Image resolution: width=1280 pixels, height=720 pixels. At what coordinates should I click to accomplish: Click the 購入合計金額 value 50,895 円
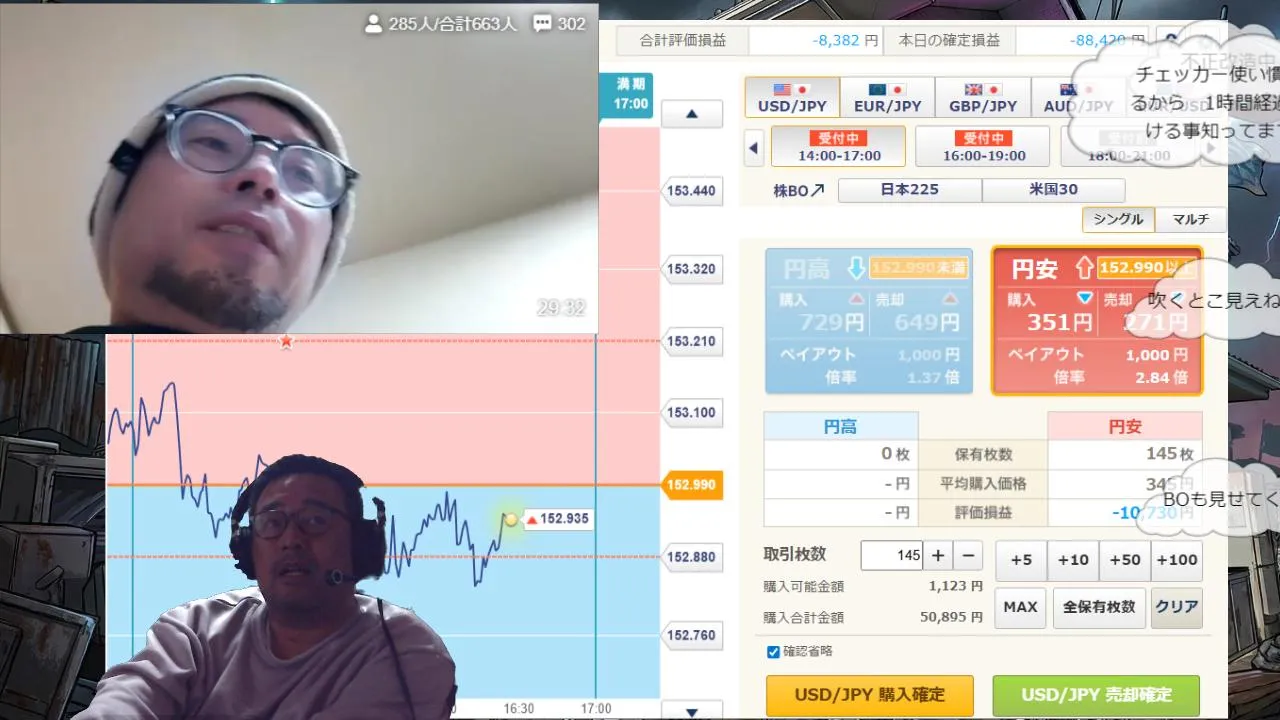[951, 617]
